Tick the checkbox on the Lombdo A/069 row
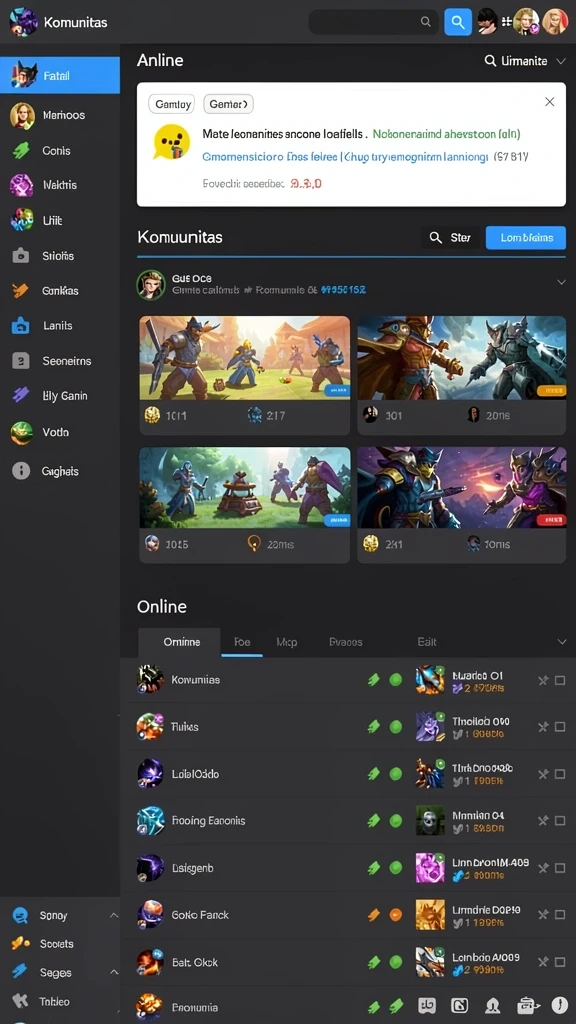 pos(560,962)
